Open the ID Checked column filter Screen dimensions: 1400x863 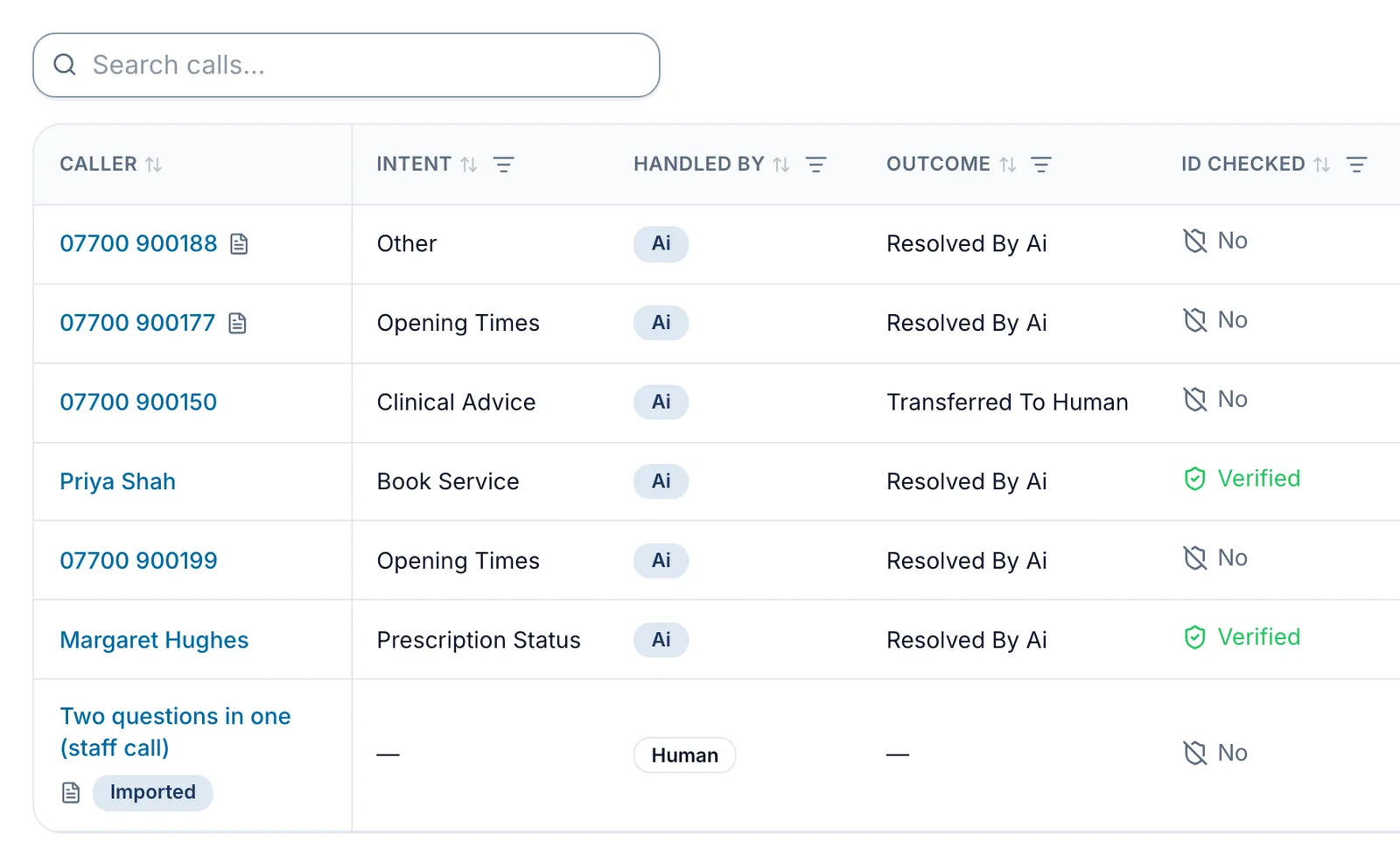tap(1356, 165)
